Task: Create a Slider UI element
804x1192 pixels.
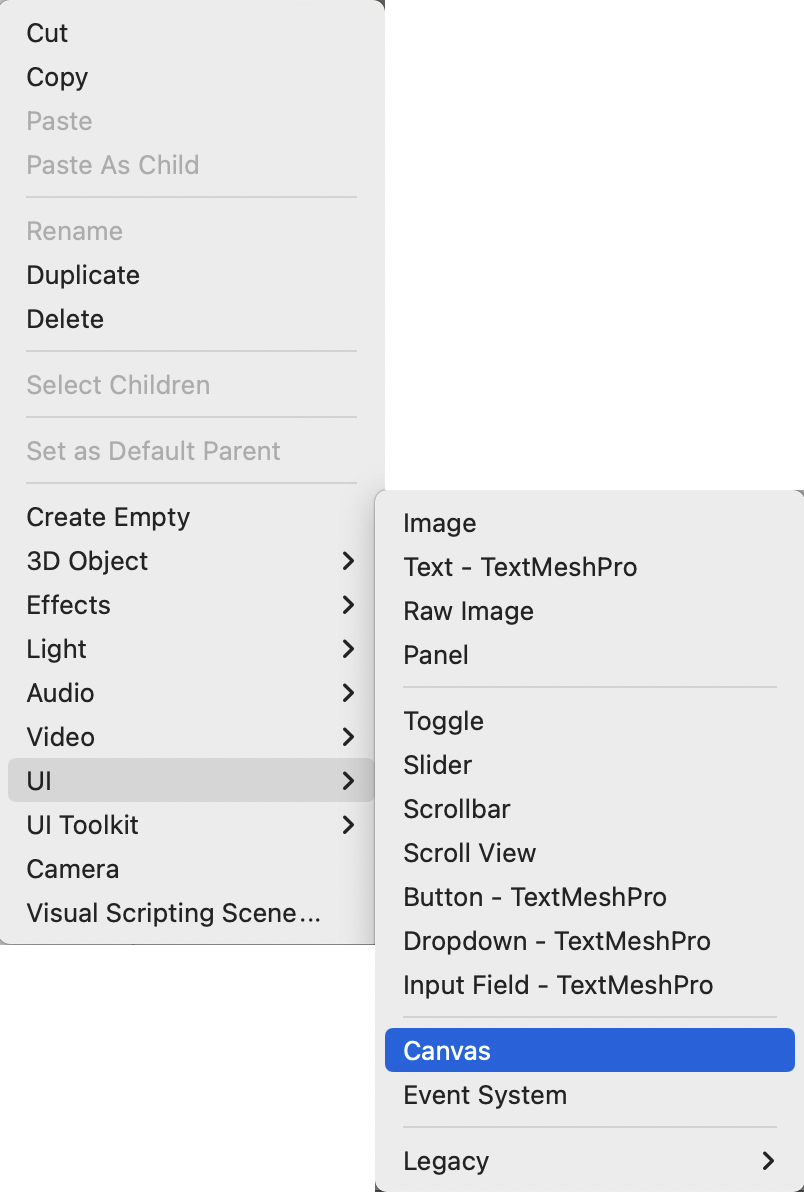Action: click(438, 765)
